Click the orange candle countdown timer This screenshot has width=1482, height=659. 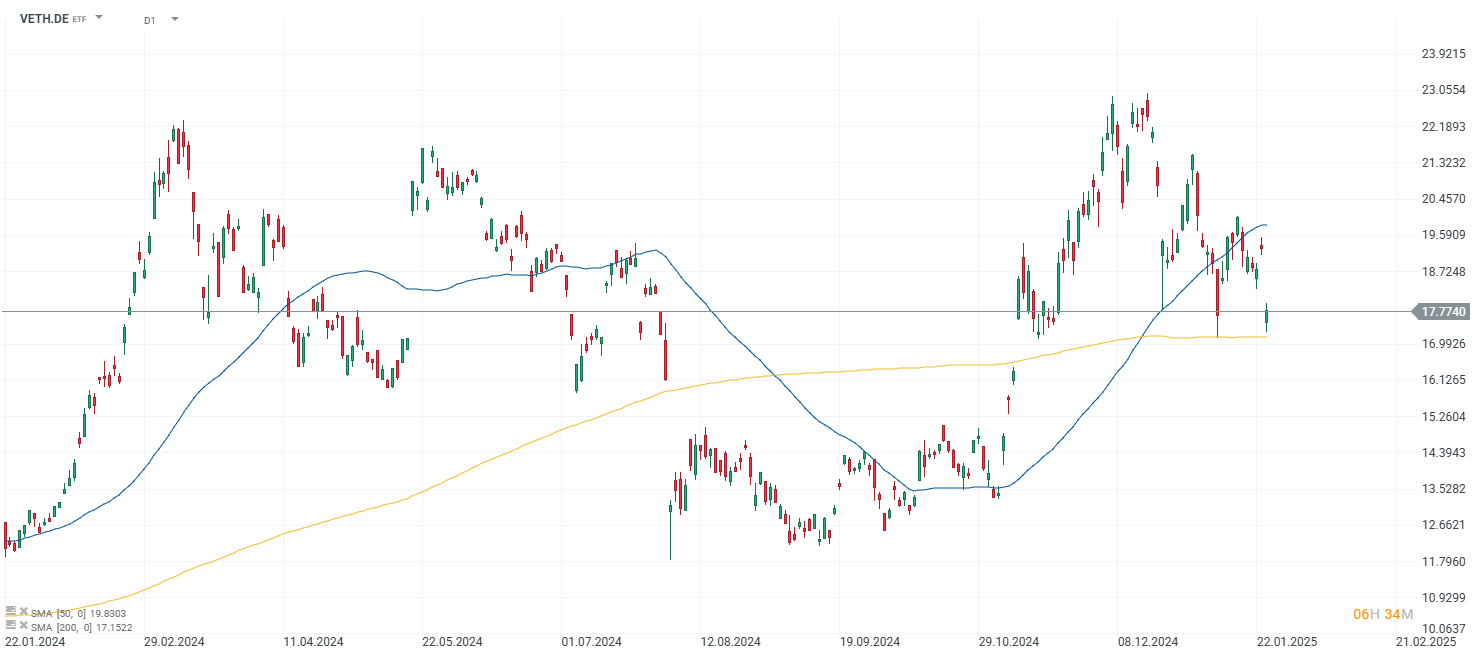click(1383, 613)
